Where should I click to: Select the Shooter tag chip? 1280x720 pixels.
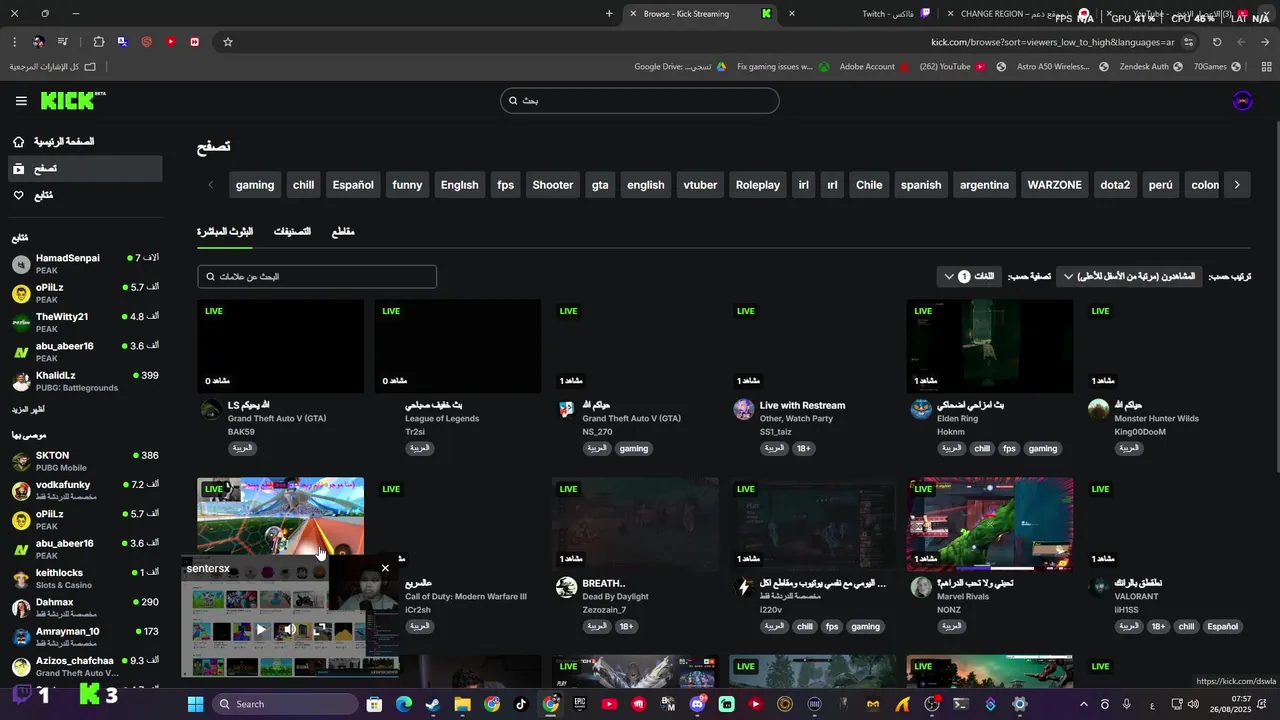553,185
